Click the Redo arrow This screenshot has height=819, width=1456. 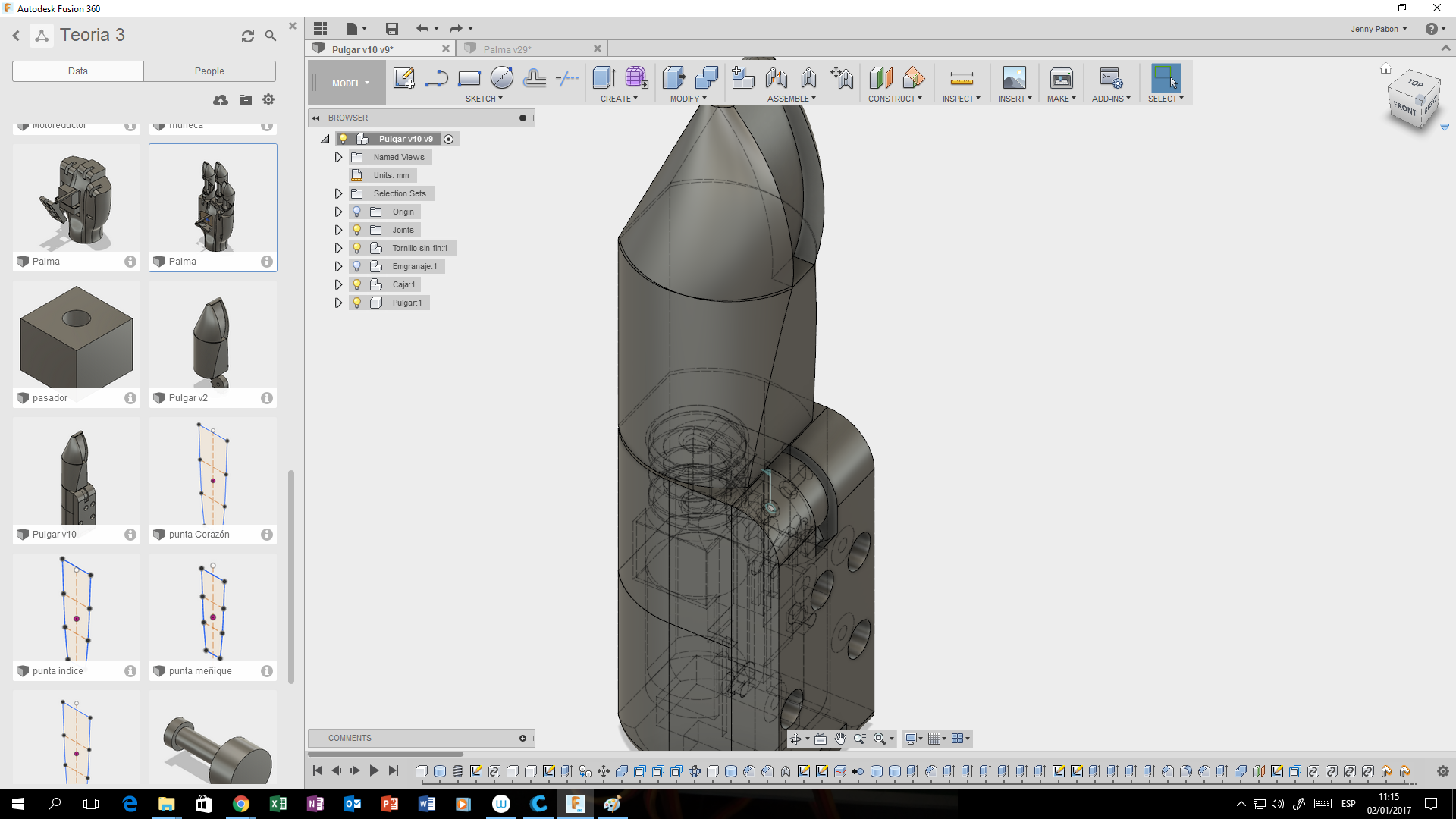[x=456, y=29]
